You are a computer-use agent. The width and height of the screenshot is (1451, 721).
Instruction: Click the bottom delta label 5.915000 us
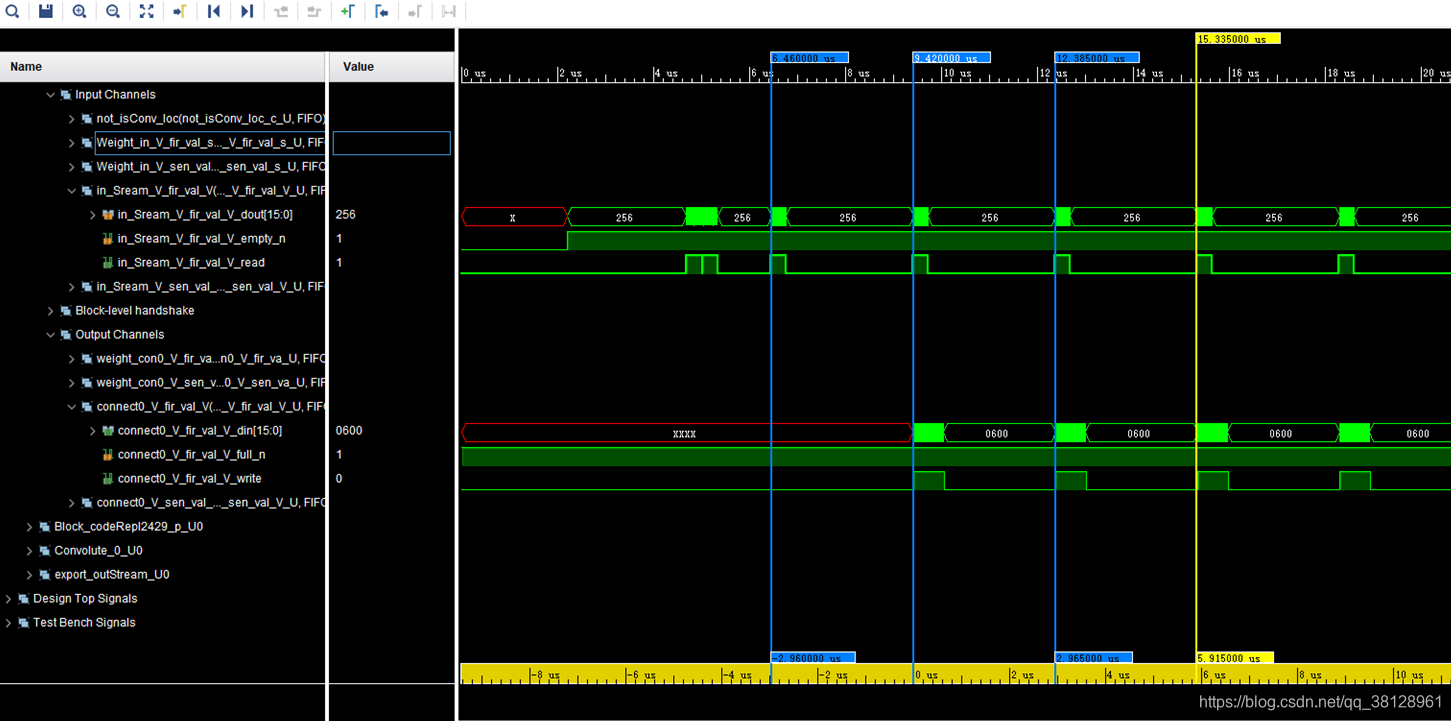[x=1235, y=658]
